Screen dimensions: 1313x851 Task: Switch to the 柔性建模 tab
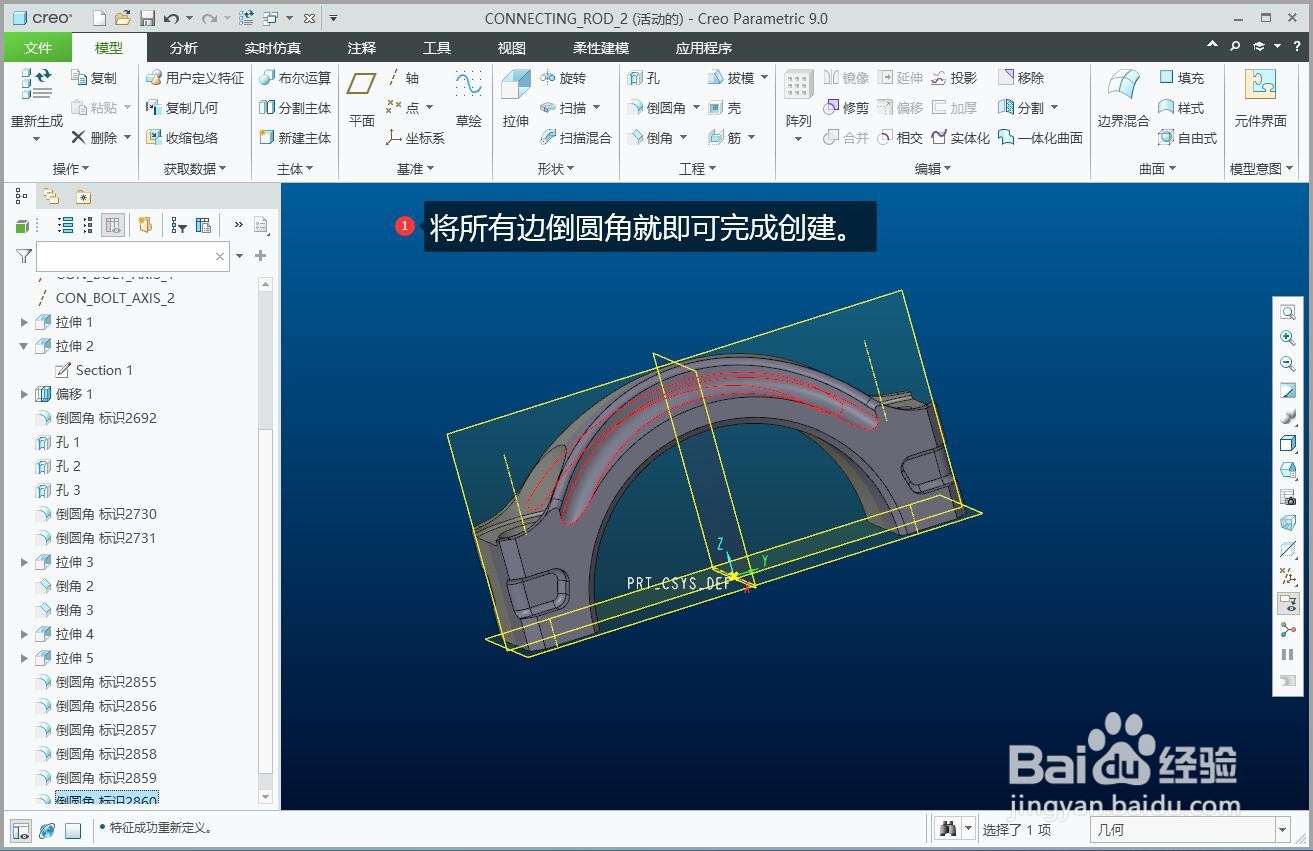click(601, 48)
